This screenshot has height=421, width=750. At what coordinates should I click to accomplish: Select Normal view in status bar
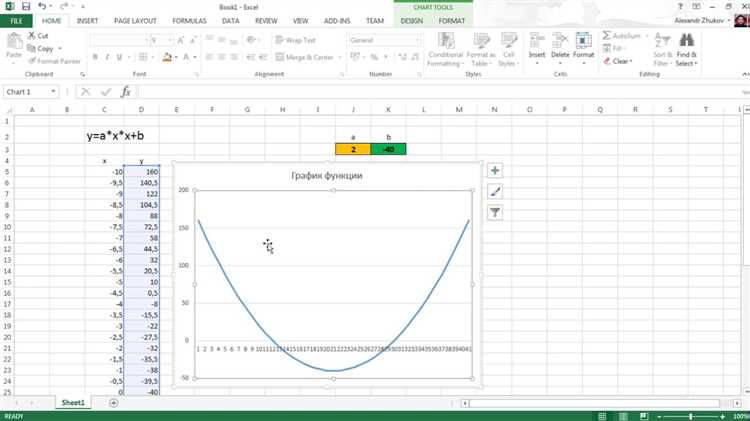pos(602,416)
